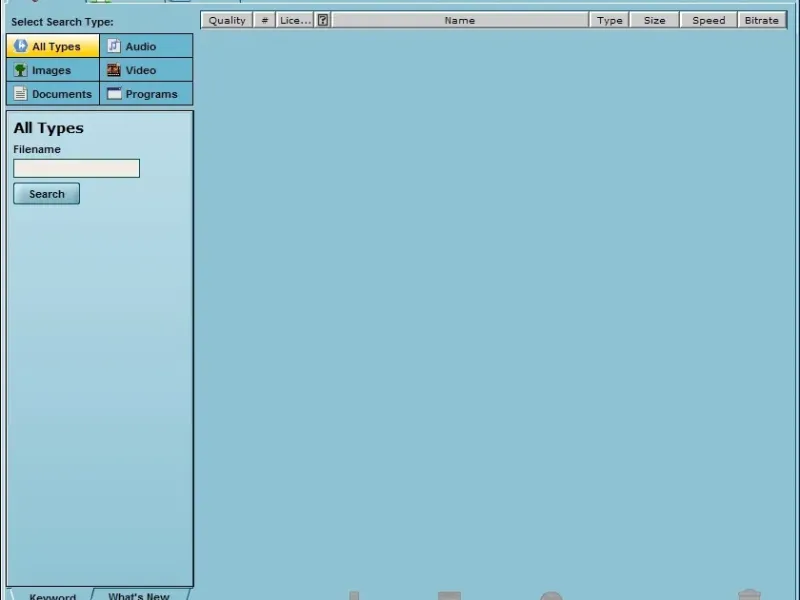Image resolution: width=800 pixels, height=600 pixels.
Task: Sort by the # column header
Action: click(264, 20)
